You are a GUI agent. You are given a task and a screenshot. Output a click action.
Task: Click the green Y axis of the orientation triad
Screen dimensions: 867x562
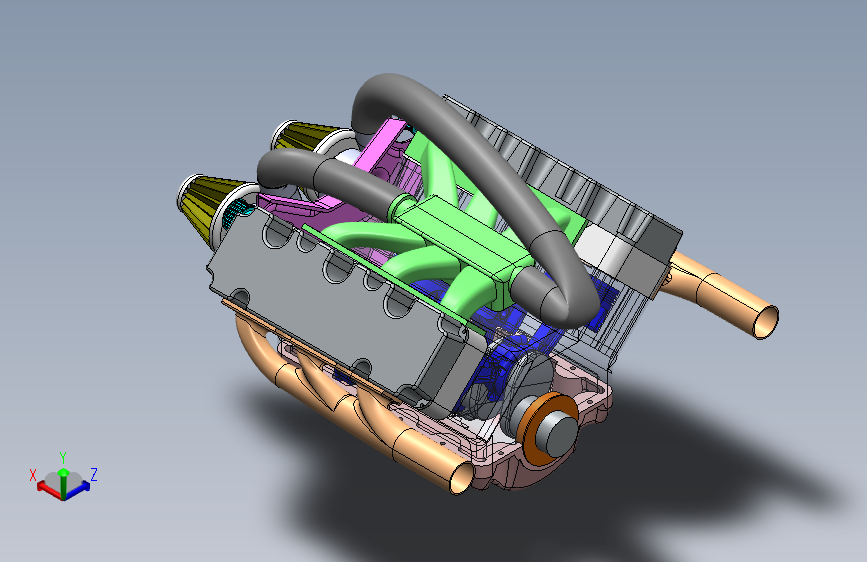tap(64, 482)
